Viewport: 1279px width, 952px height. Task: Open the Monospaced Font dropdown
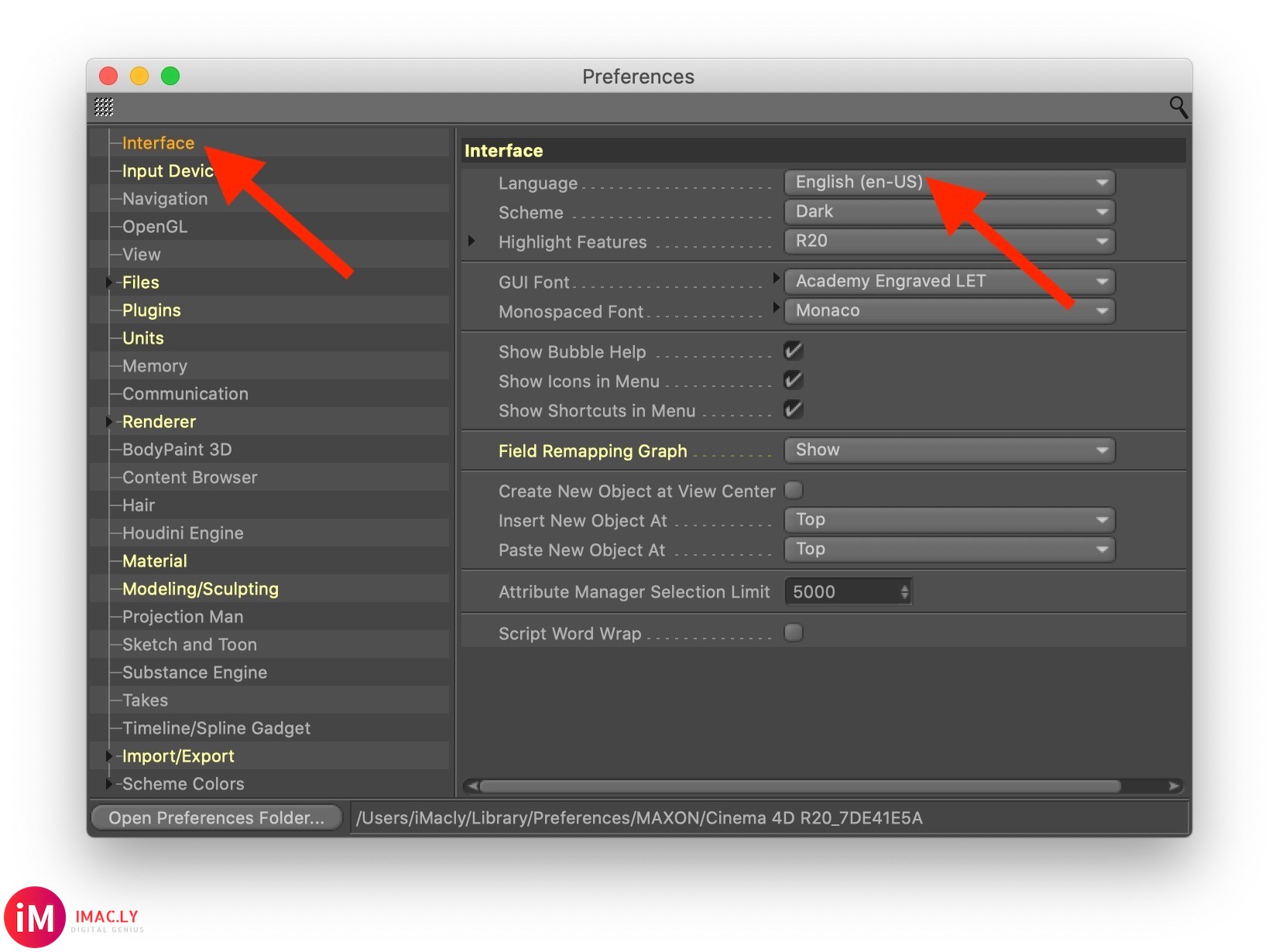coord(950,311)
